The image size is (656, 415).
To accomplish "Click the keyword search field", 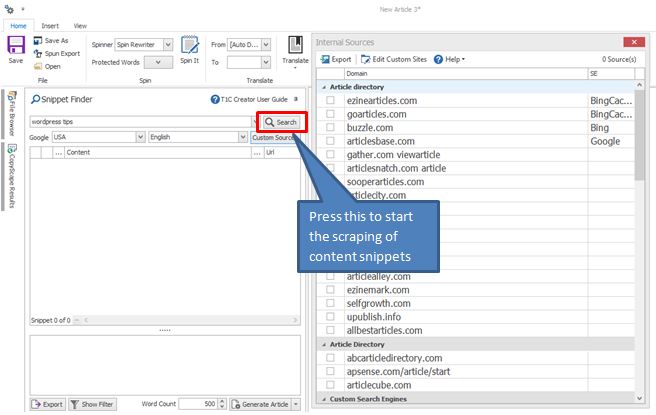I will [x=141, y=122].
